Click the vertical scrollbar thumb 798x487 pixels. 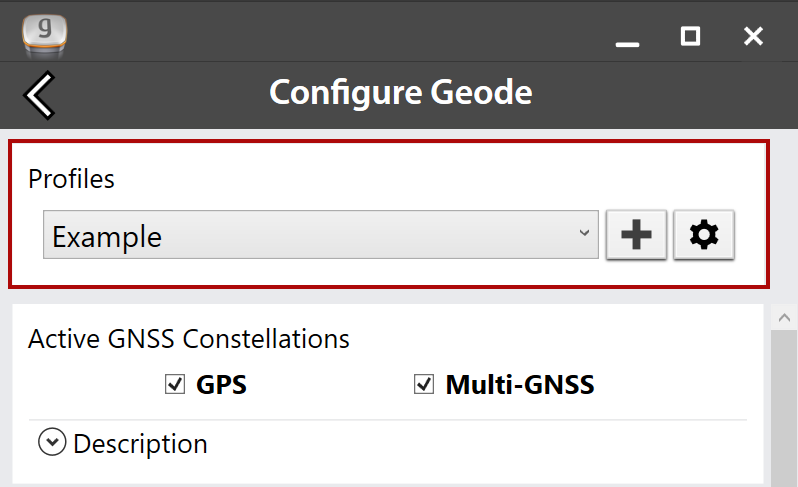[x=784, y=410]
